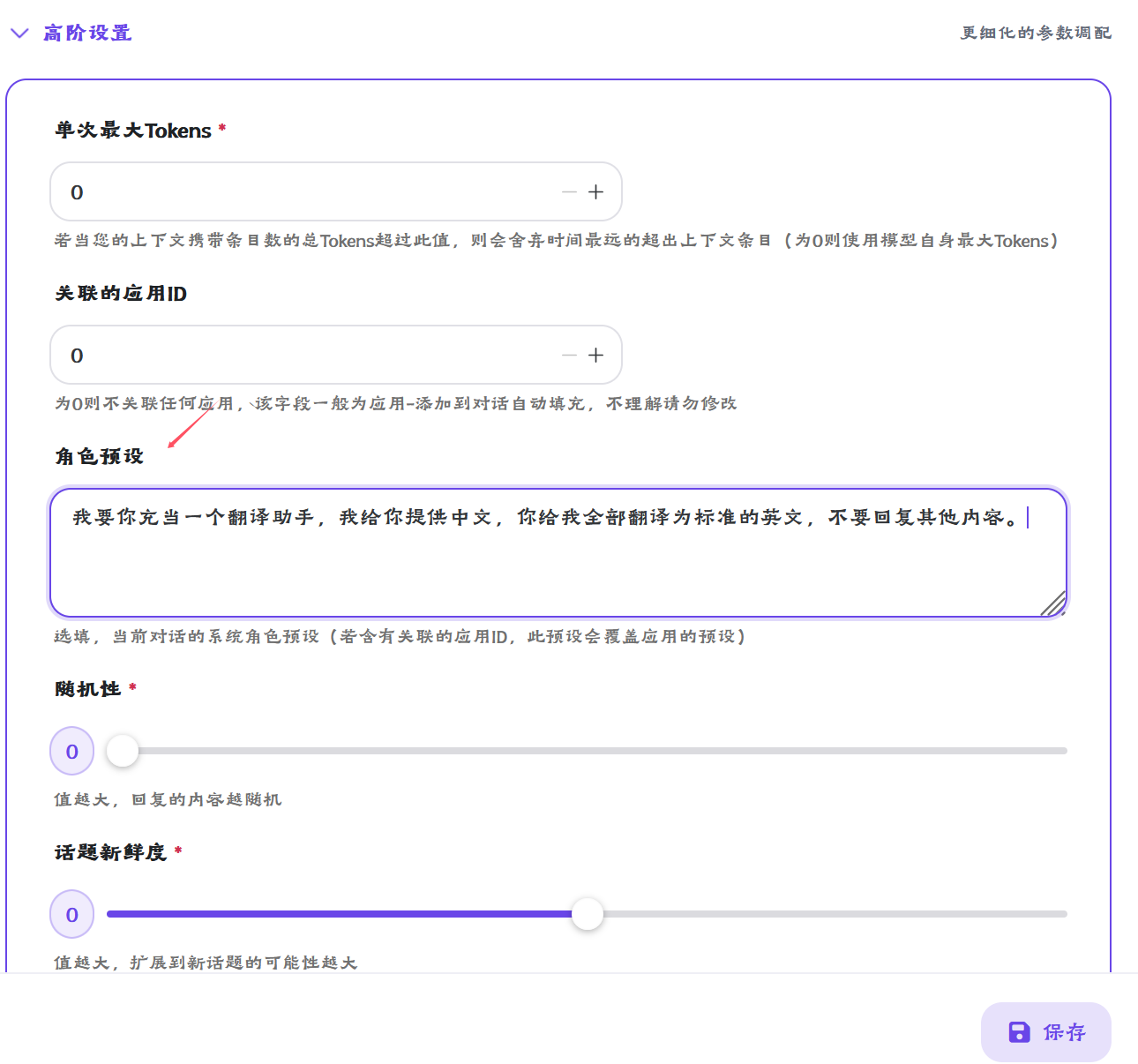Click the 角色预设 textarea resize handle
Screen dimensions: 1138x1064
[x=1053, y=603]
